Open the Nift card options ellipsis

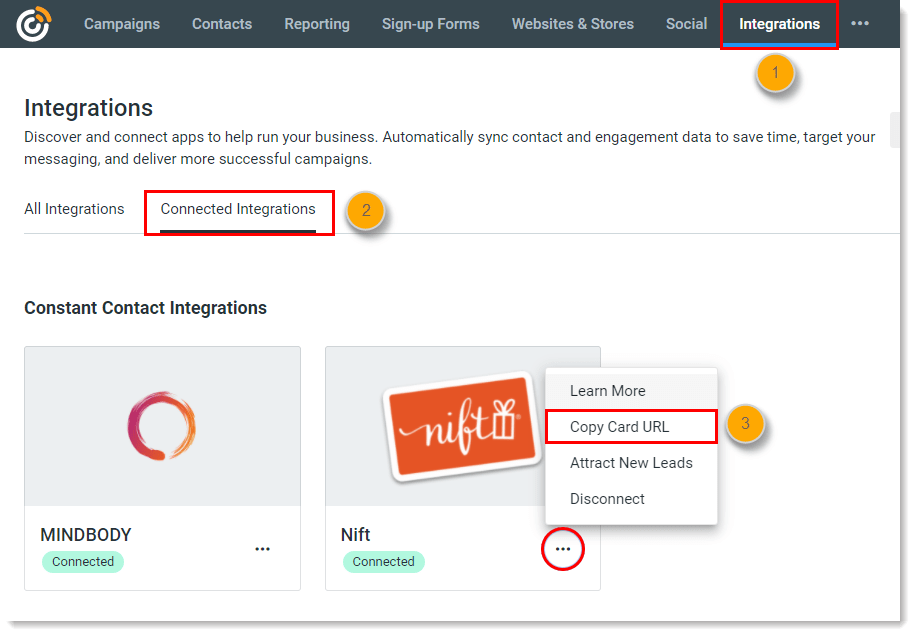click(x=563, y=549)
